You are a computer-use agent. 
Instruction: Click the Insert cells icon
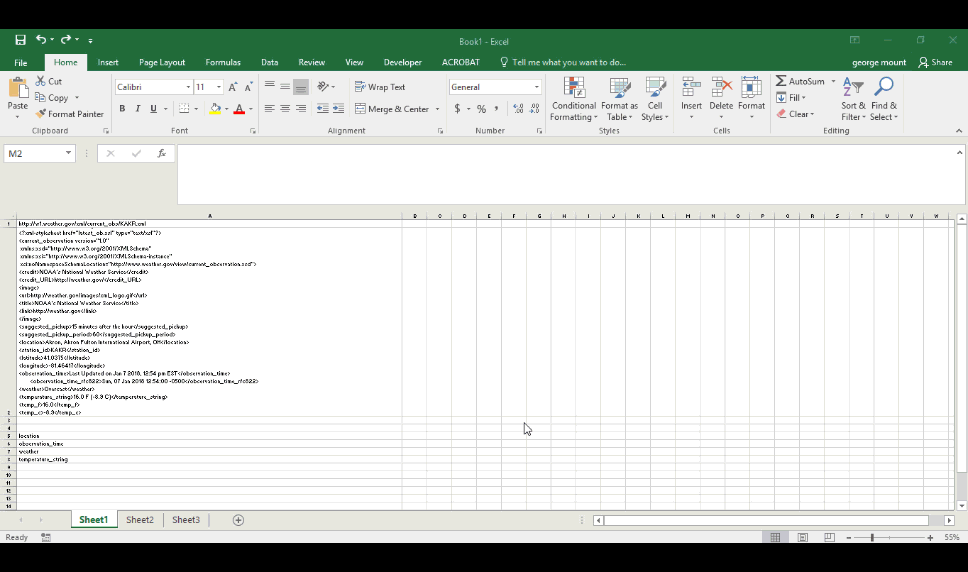691,88
